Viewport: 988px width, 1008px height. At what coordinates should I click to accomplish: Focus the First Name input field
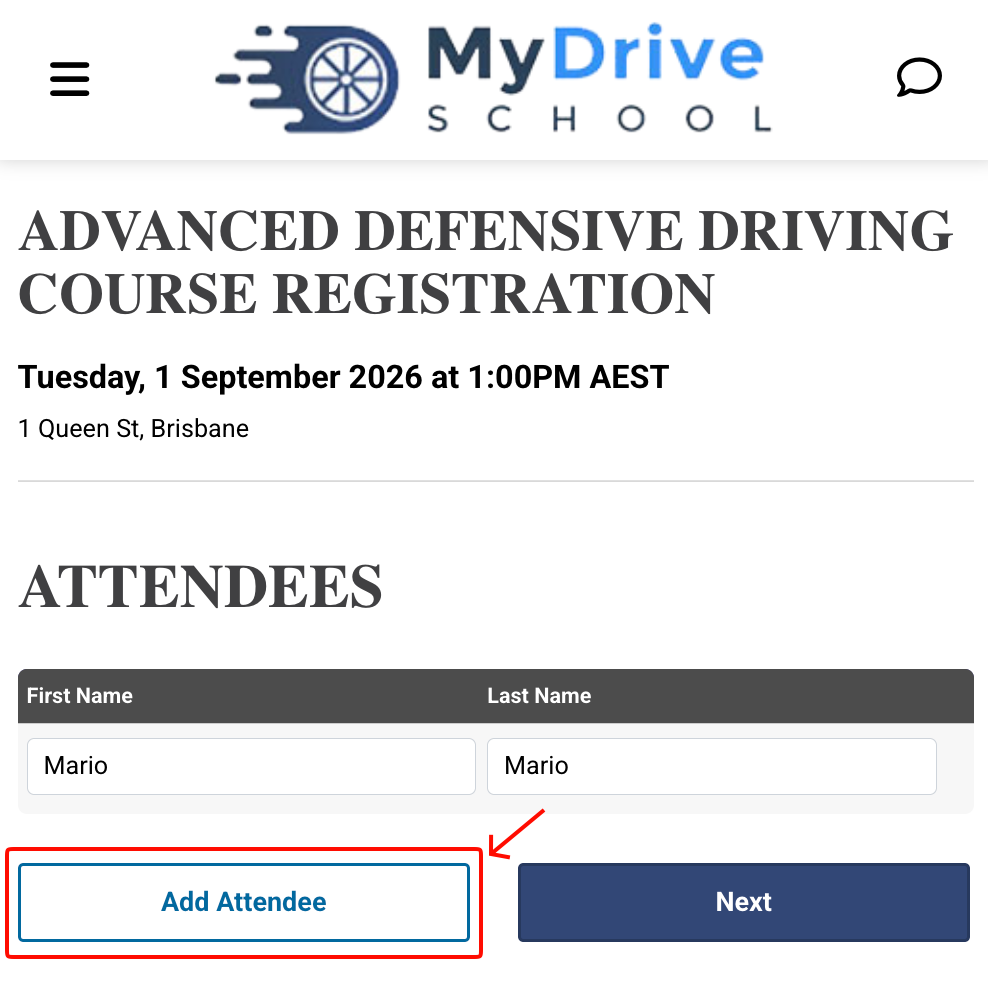[x=251, y=766]
